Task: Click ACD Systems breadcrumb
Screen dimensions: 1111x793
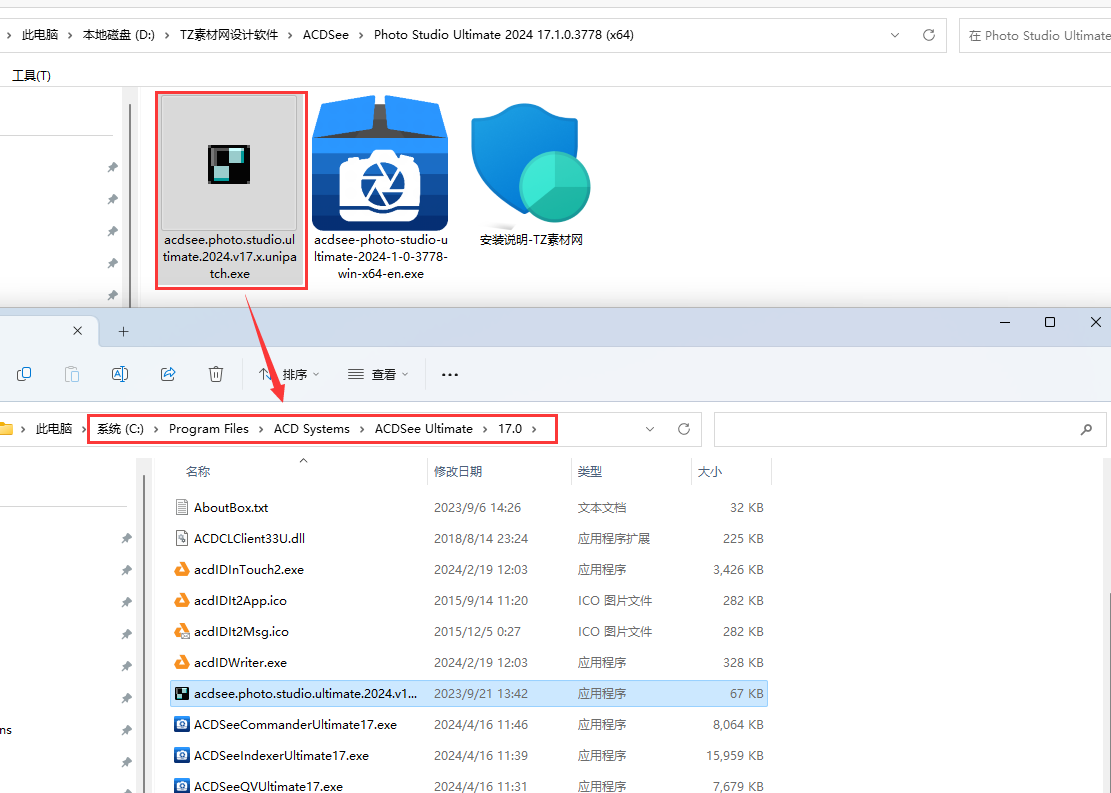Action: tap(312, 429)
